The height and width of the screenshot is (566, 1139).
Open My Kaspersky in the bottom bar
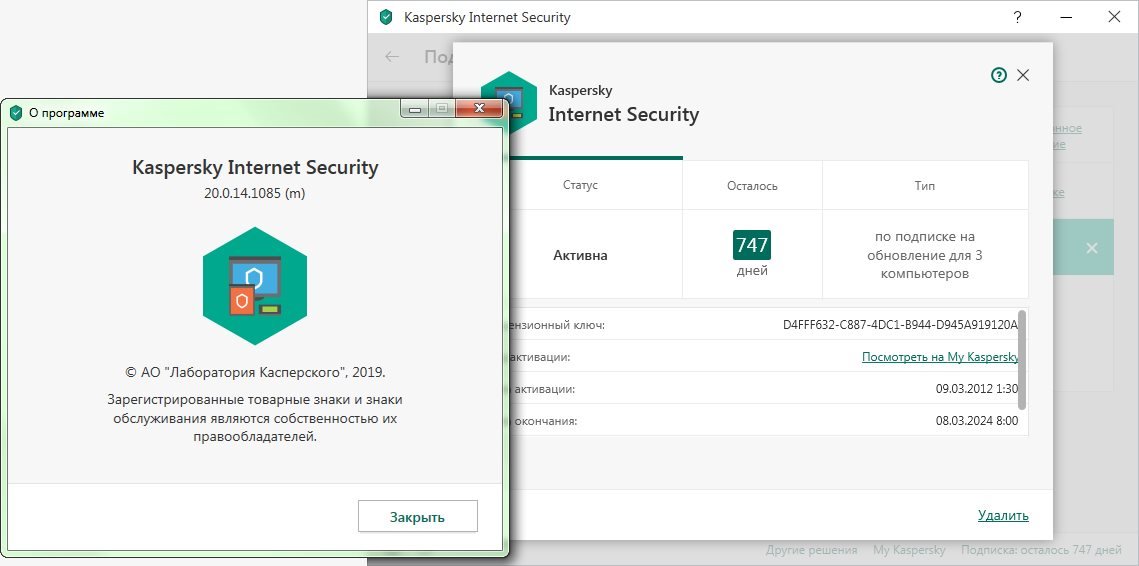point(909,550)
